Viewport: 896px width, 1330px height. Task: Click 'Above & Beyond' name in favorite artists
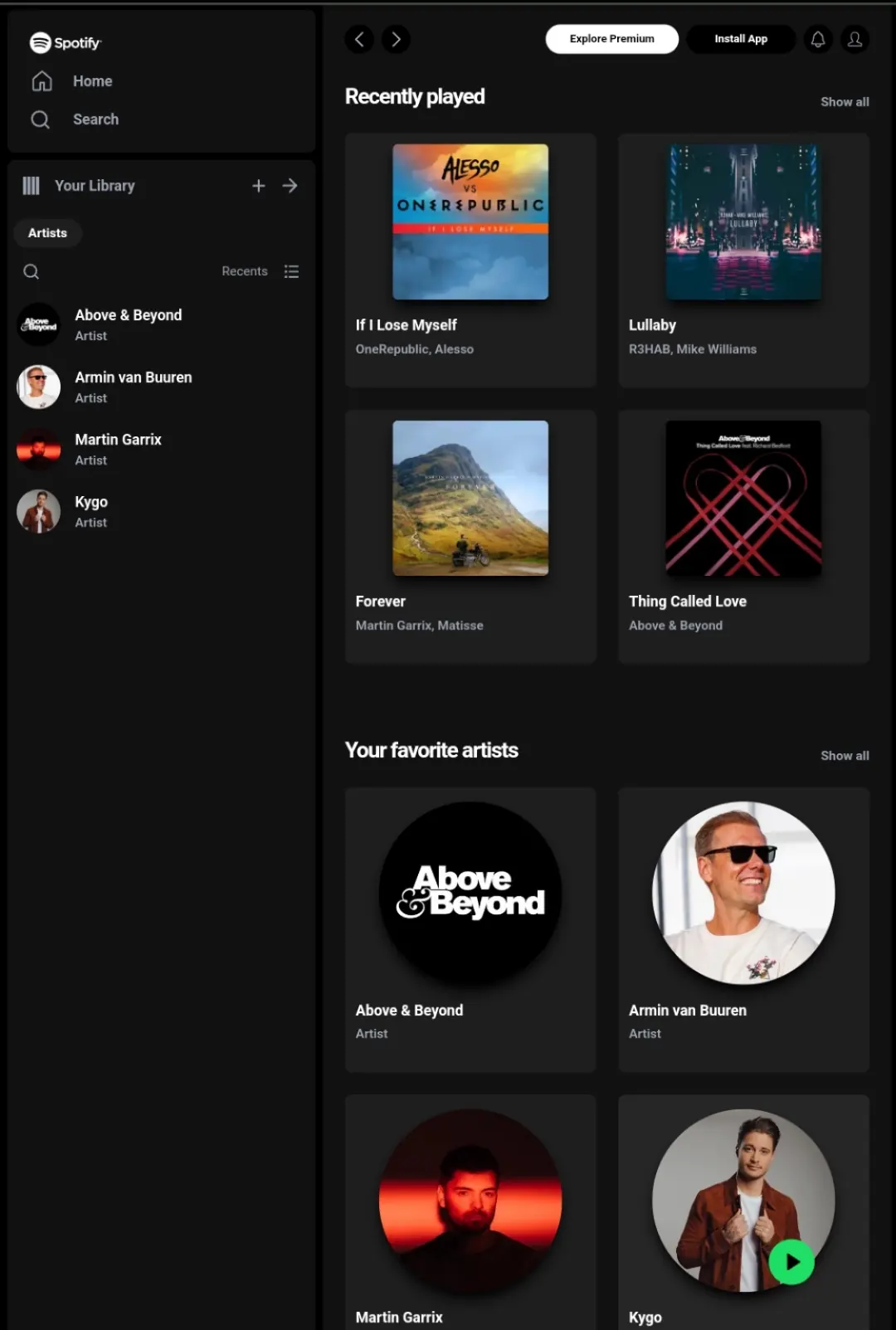pyautogui.click(x=409, y=1011)
